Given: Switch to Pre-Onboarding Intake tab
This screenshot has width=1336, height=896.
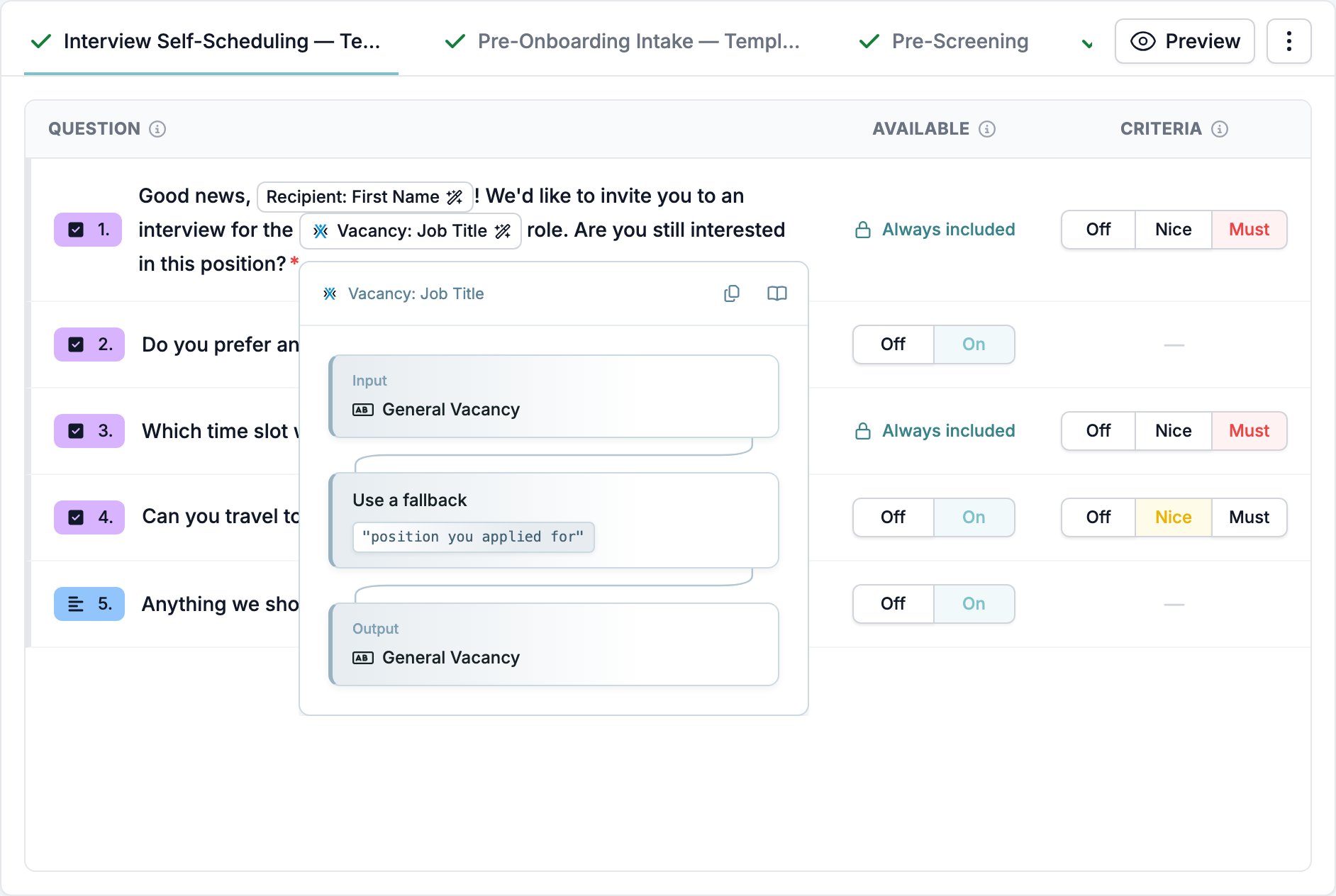Looking at the screenshot, I should pos(623,41).
